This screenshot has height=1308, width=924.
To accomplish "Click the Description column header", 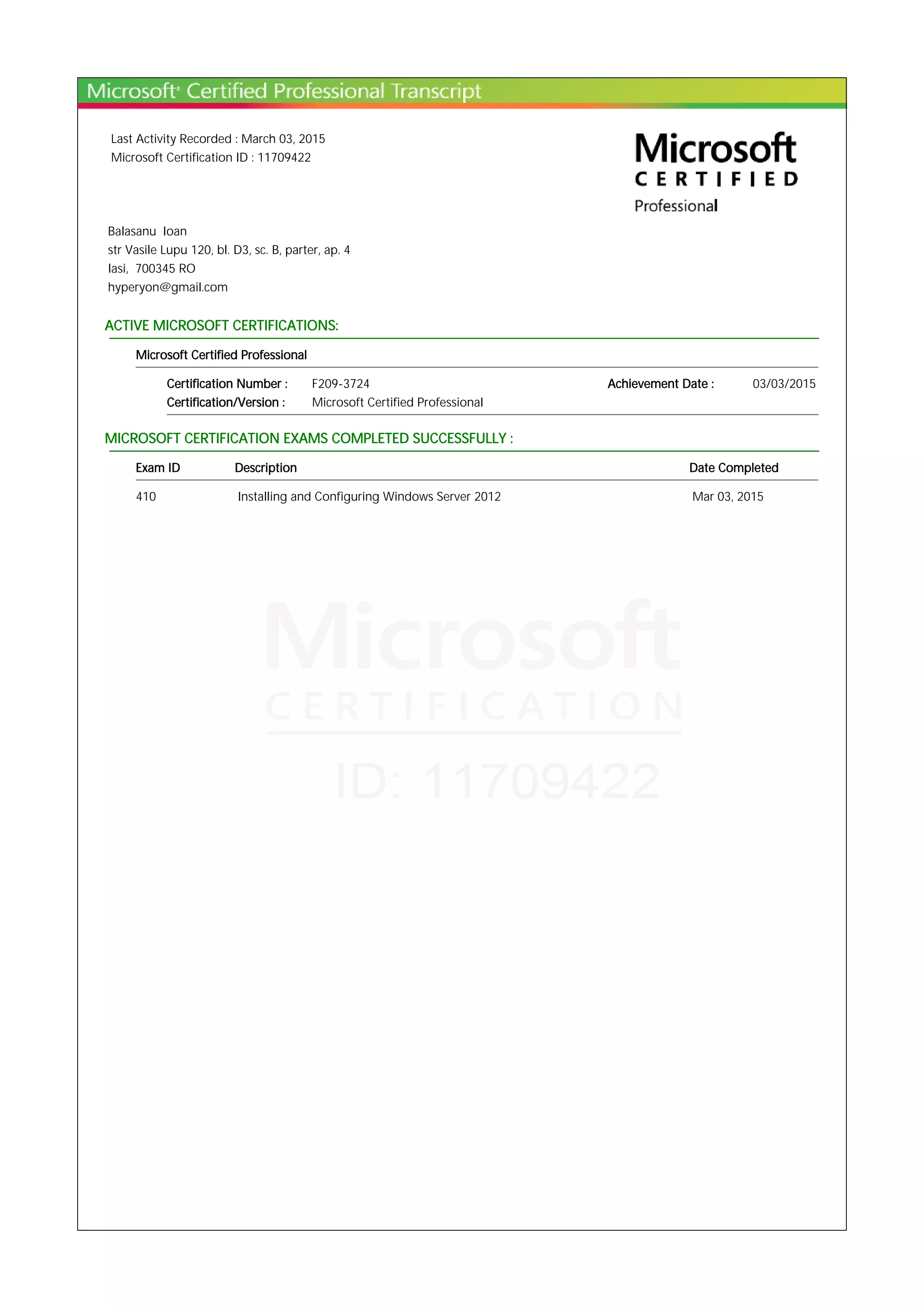I will 265,468.
